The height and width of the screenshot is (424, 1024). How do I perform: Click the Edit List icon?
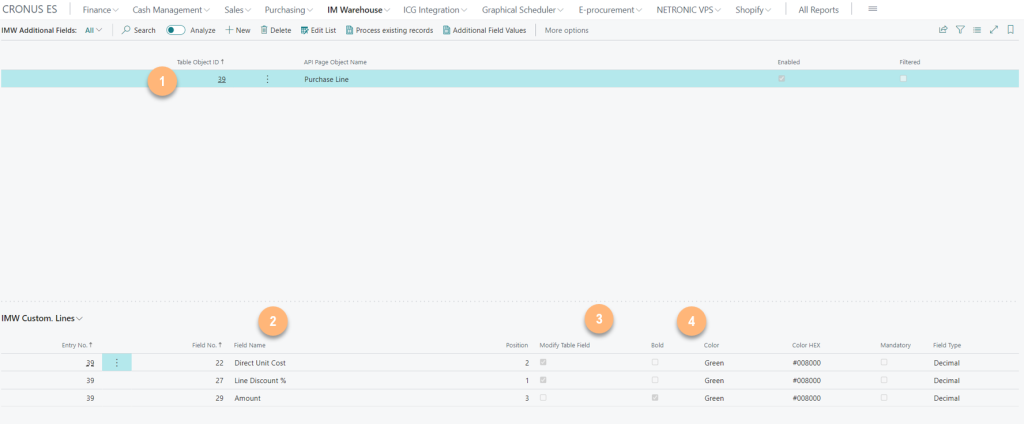coord(304,30)
